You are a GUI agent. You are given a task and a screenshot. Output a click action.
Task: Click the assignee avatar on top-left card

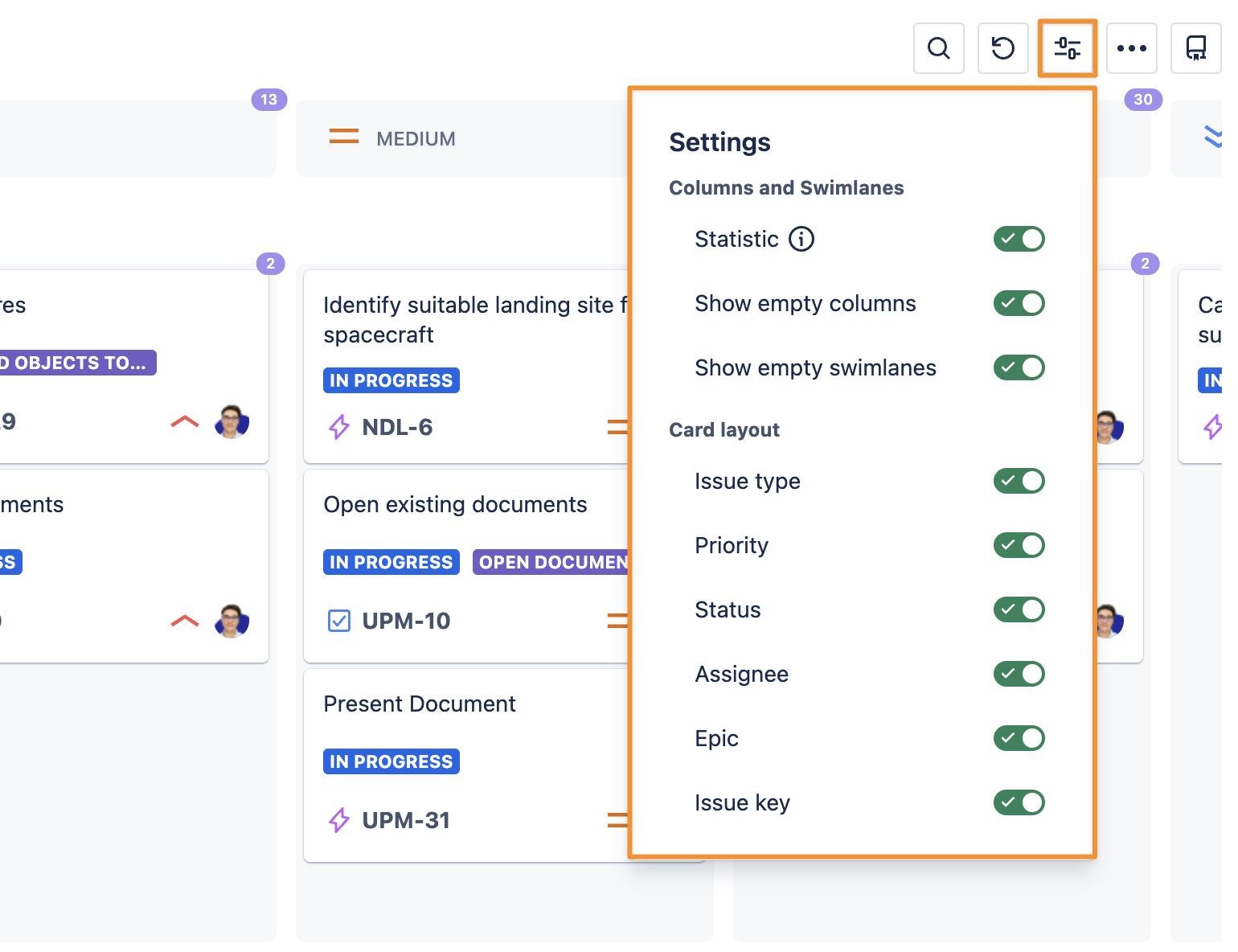coord(232,421)
